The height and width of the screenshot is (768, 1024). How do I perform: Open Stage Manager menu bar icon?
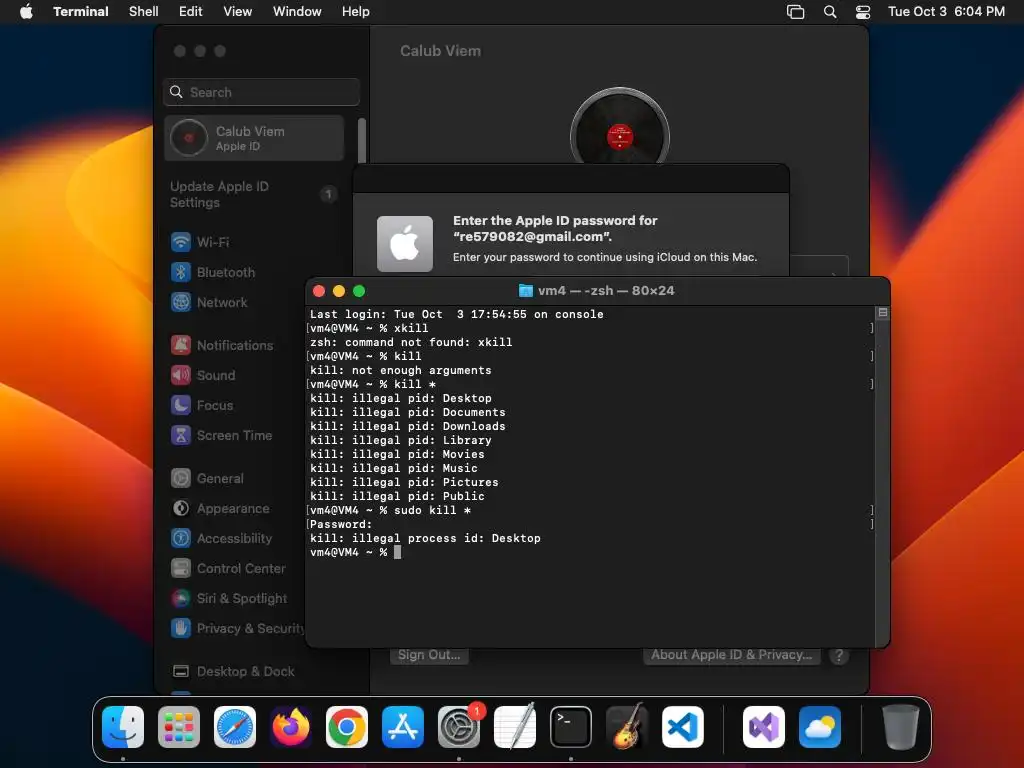pos(795,12)
